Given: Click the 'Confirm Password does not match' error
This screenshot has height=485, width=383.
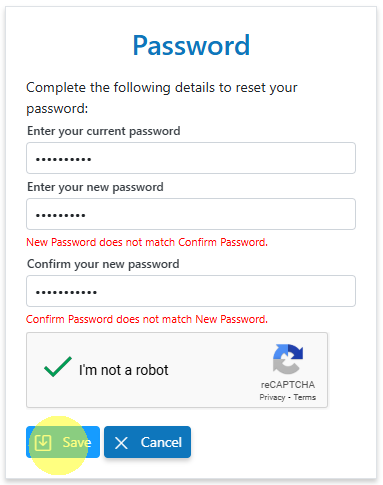Looking at the screenshot, I should point(147,319).
